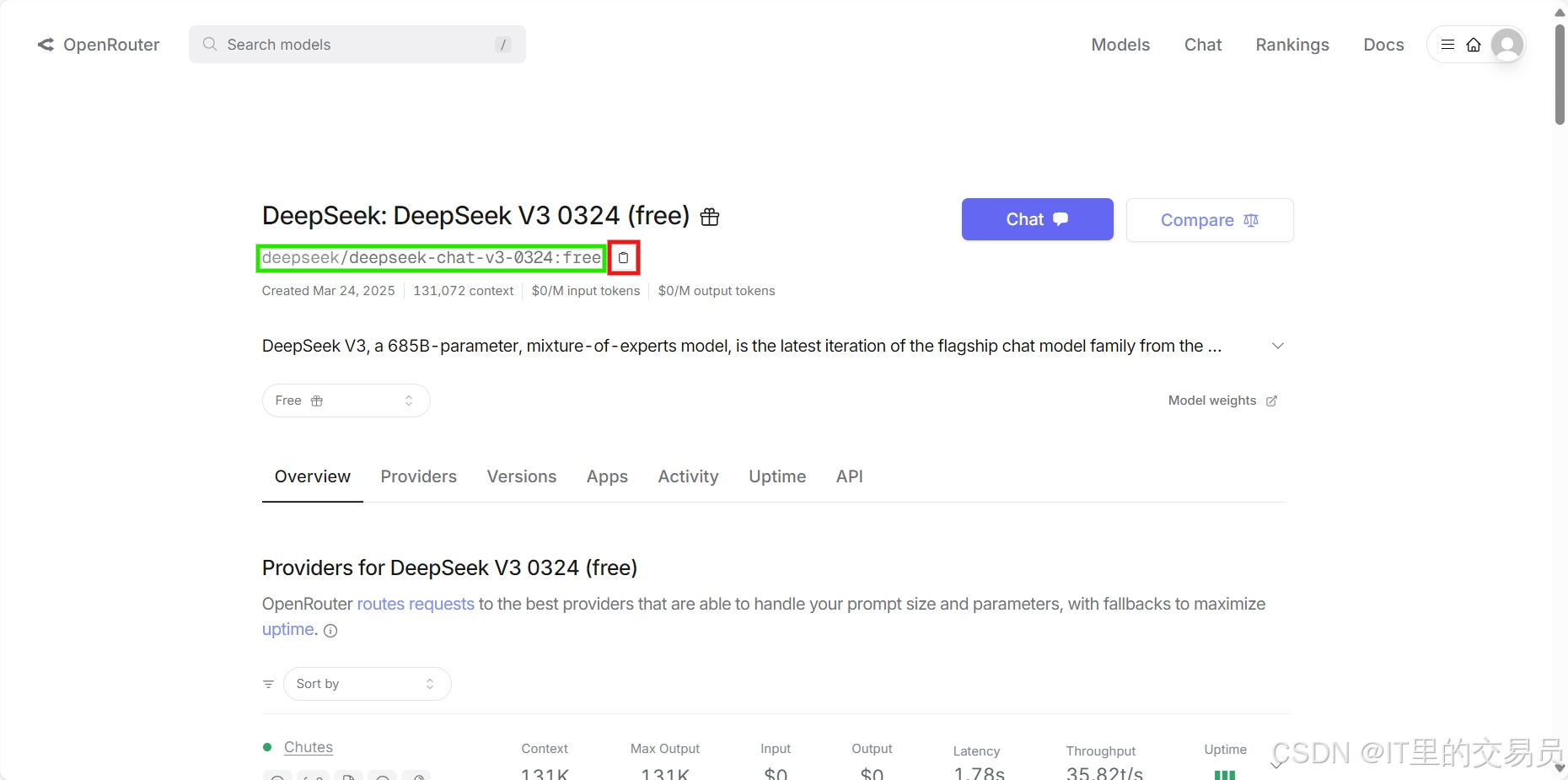Click the Uptime green bars indicator
Image resolution: width=1568 pixels, height=780 pixels.
click(1224, 775)
